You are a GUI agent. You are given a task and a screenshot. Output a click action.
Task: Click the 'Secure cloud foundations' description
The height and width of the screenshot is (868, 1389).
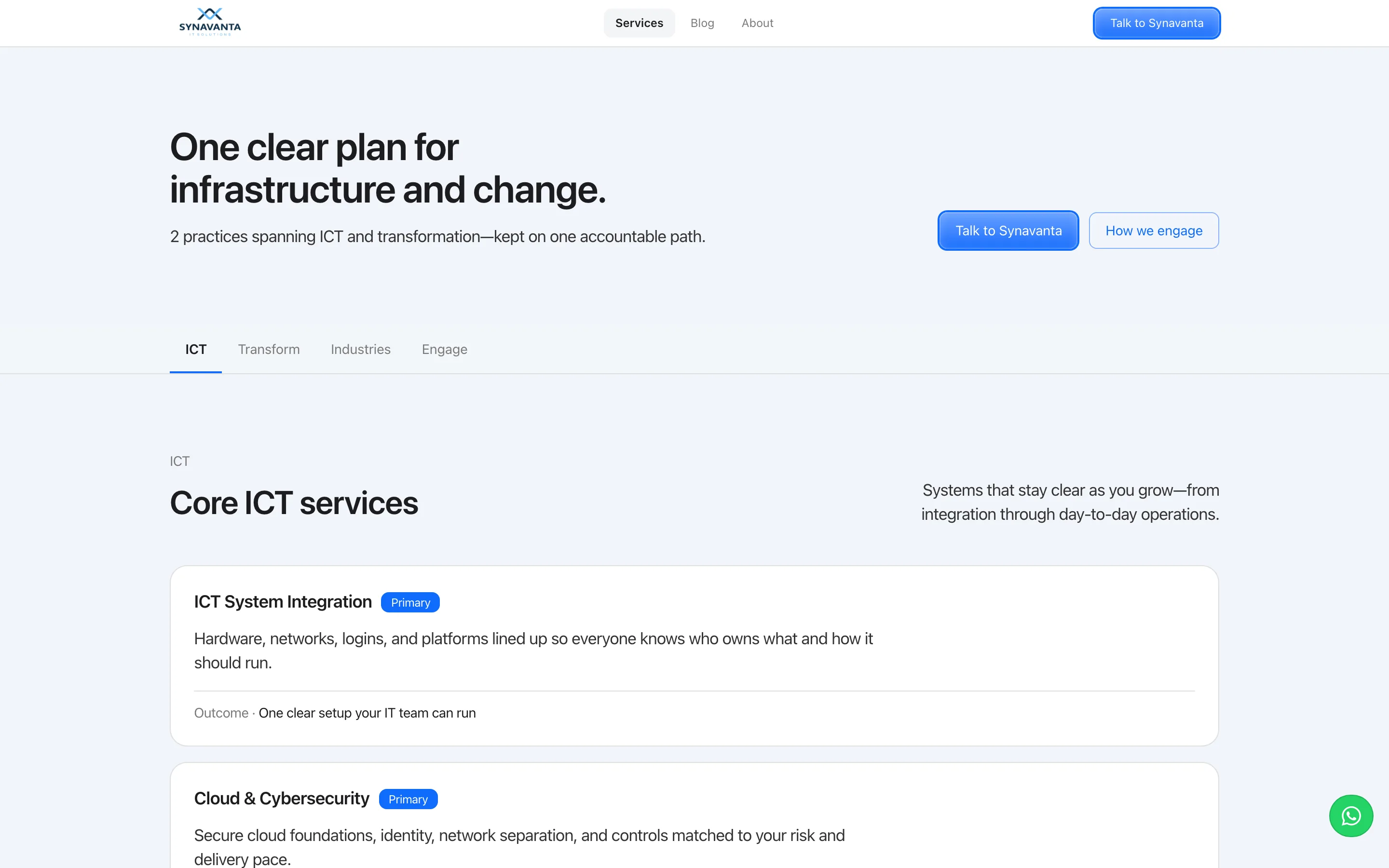coord(519,847)
